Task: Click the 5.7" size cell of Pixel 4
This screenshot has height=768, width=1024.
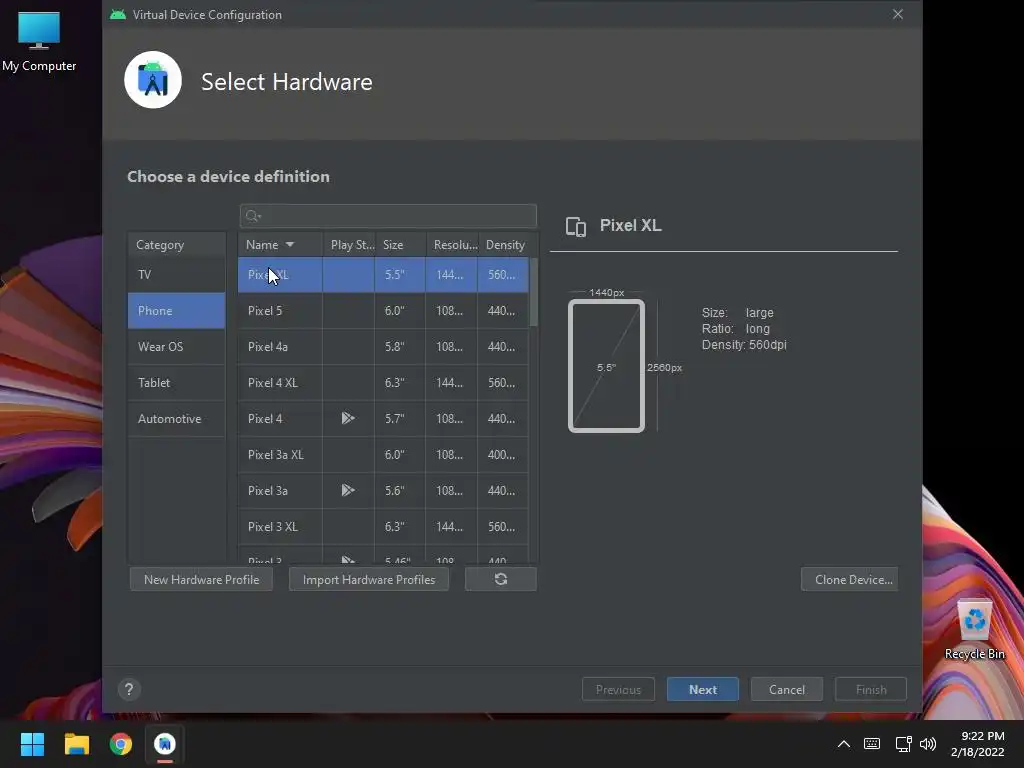Action: pos(400,419)
